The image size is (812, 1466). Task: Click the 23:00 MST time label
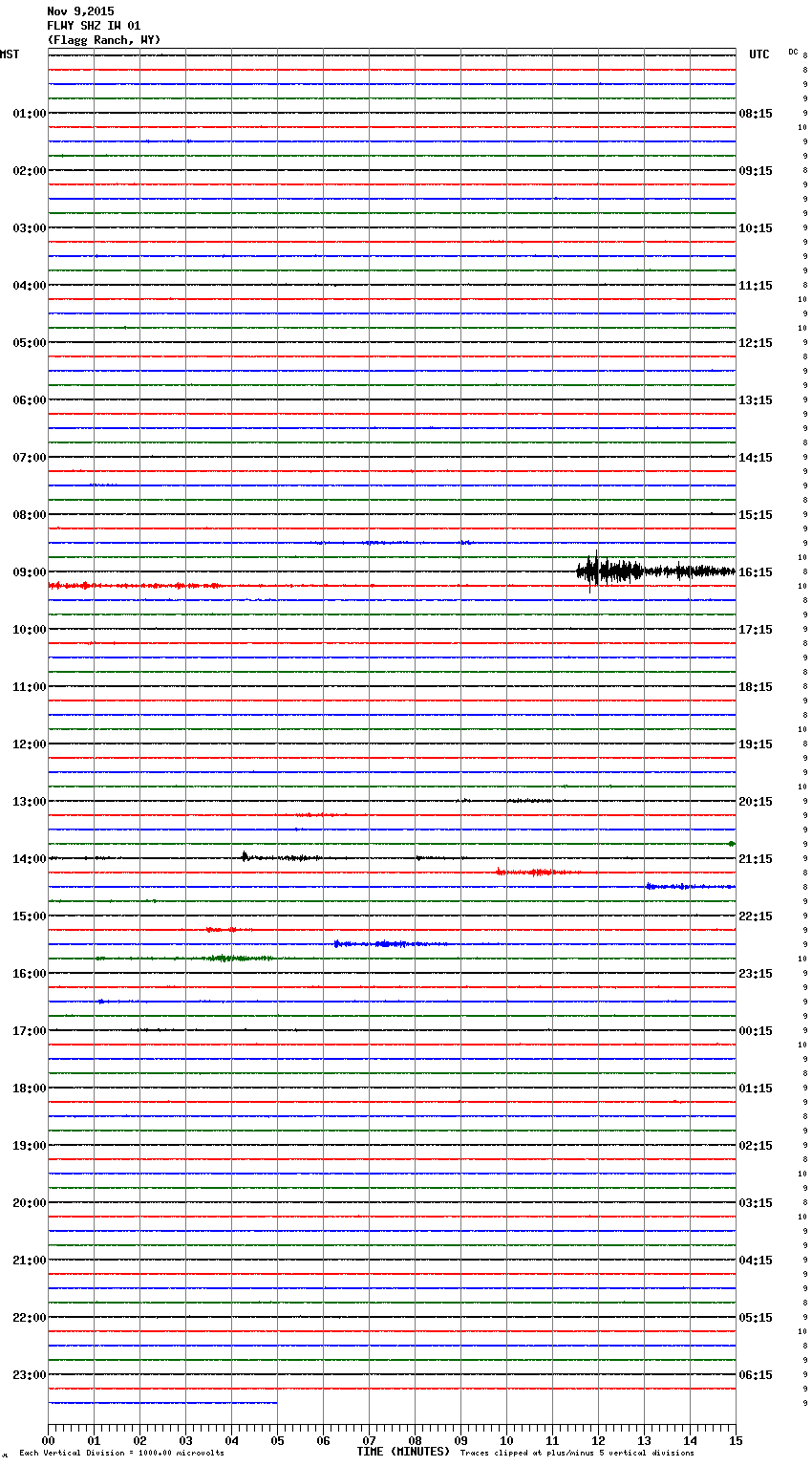(x=29, y=1375)
